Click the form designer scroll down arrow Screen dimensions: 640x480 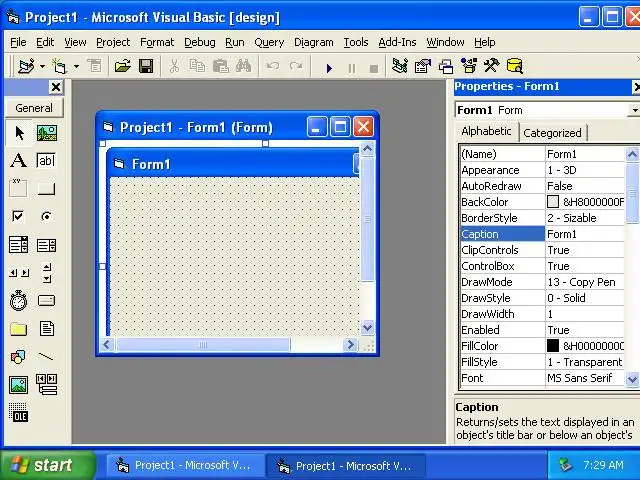click(x=367, y=327)
